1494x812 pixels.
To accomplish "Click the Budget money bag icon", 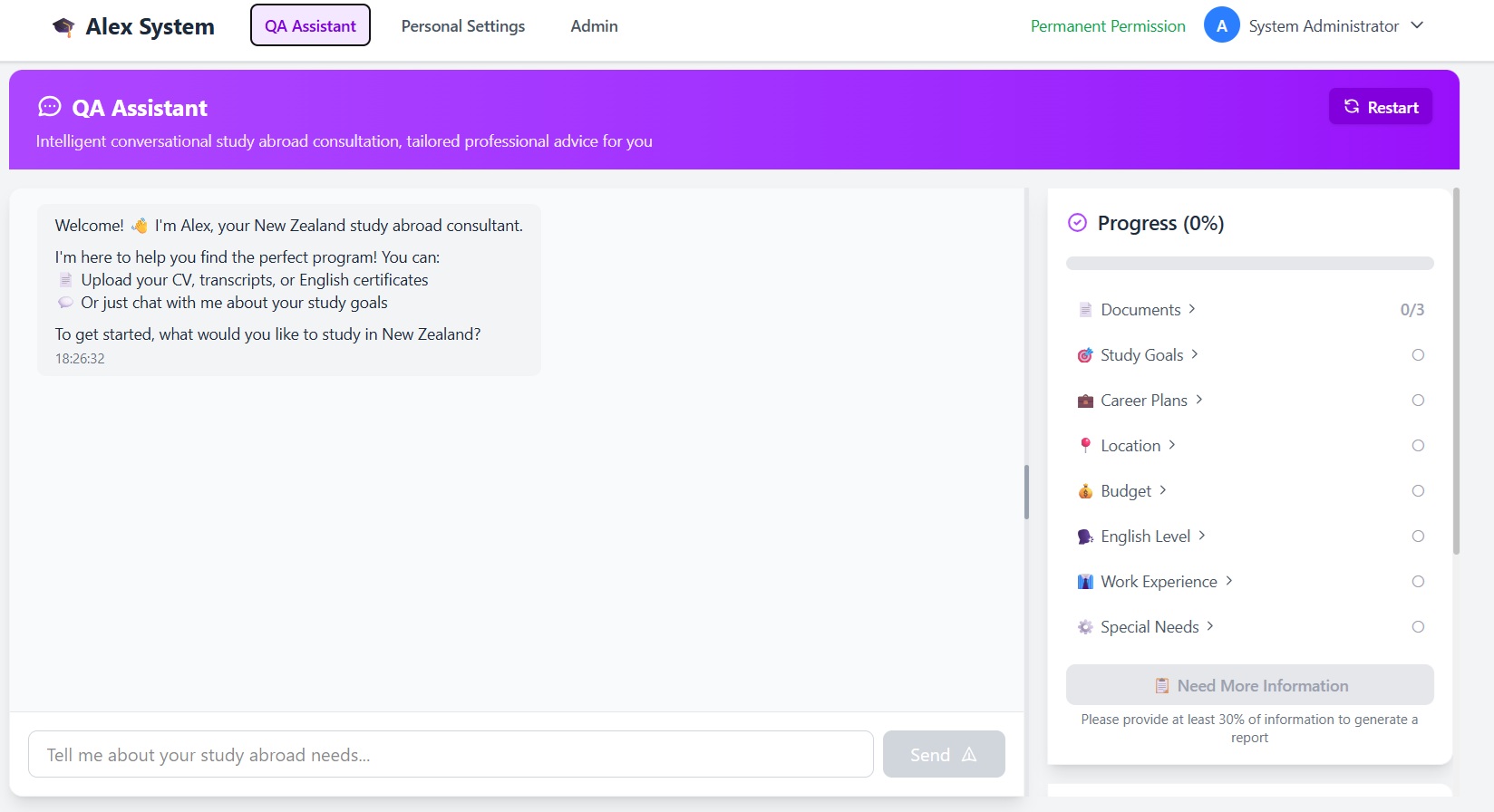I will (x=1085, y=491).
